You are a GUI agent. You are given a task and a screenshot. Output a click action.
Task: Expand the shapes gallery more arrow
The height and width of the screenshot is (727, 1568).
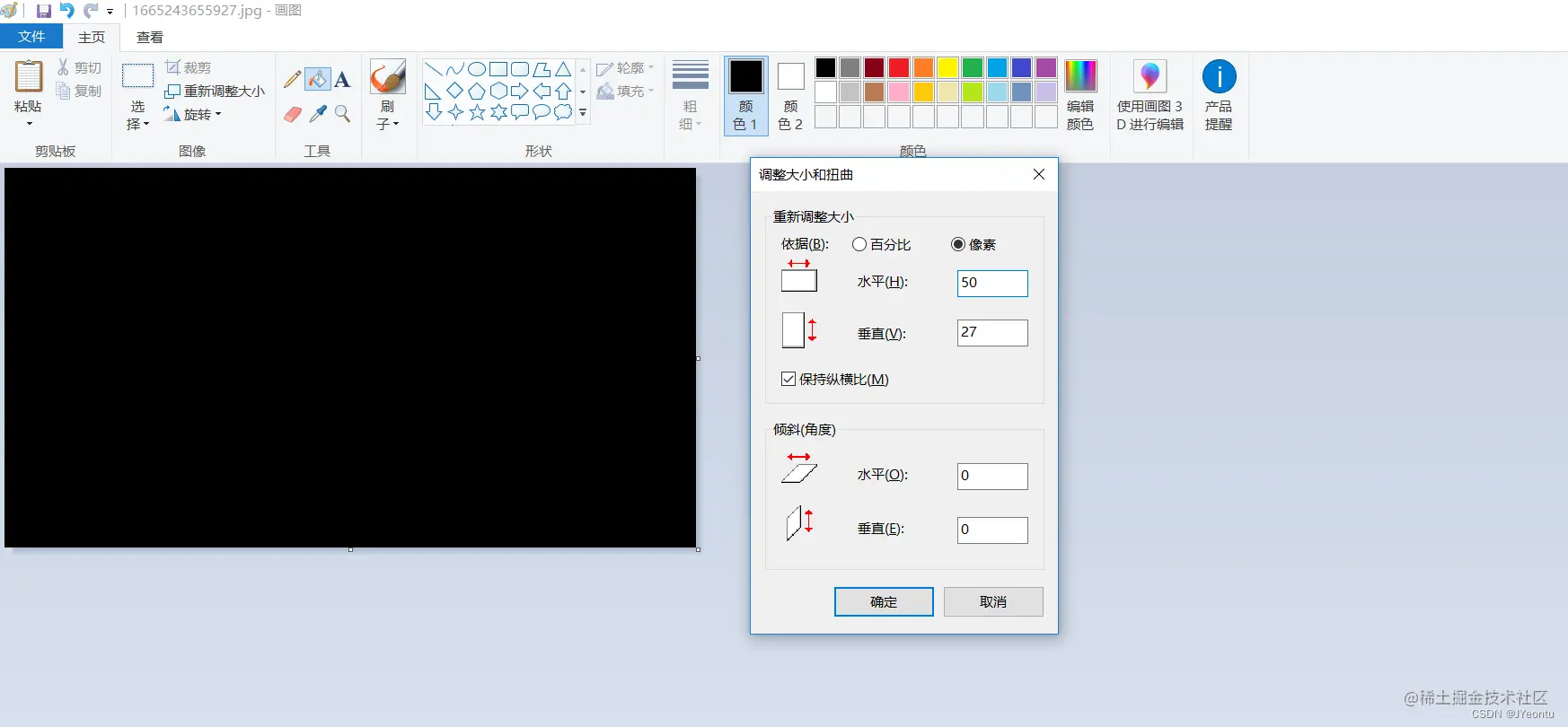point(583,113)
